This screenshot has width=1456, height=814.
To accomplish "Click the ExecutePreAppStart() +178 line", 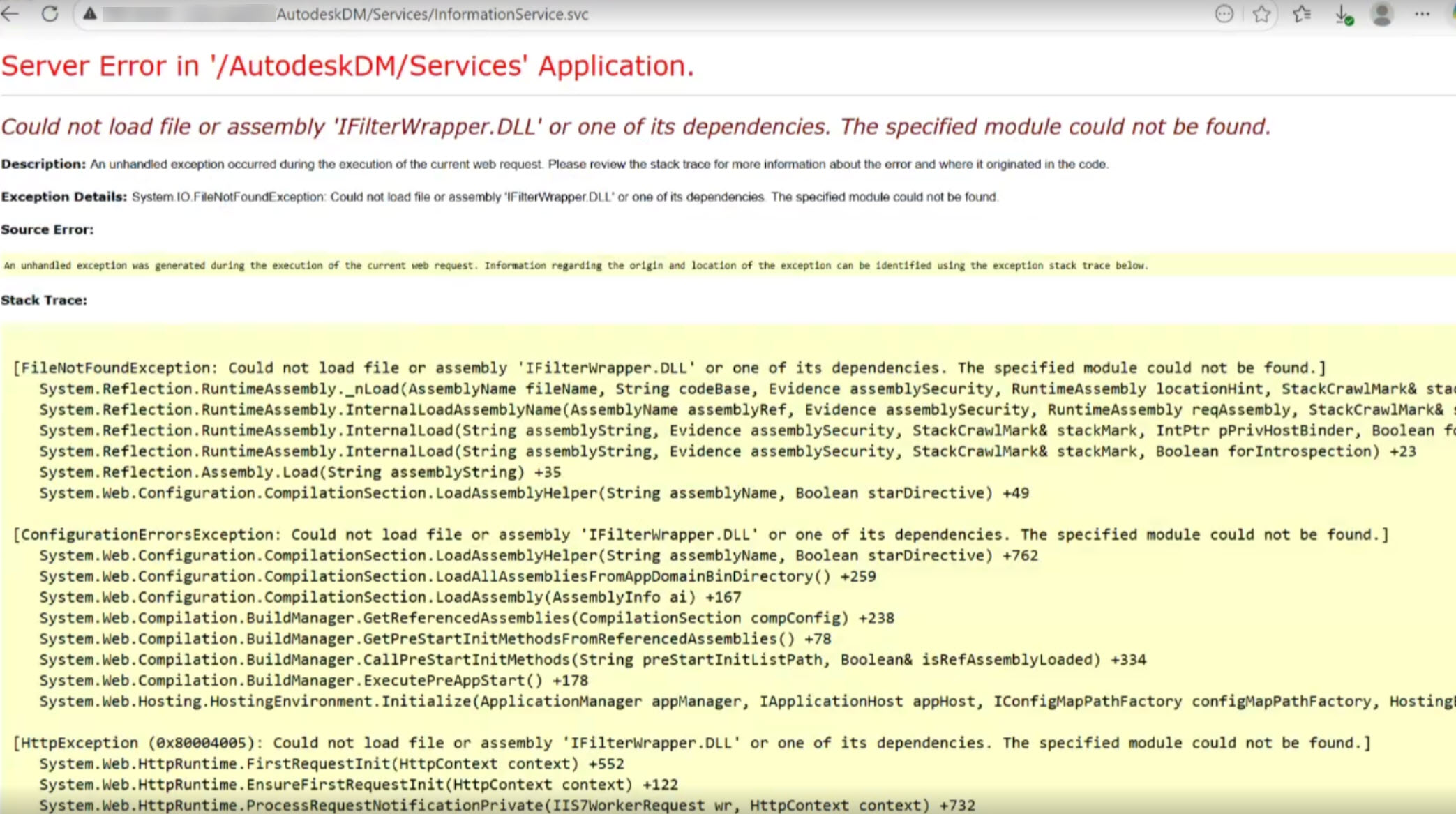I will (313, 680).
